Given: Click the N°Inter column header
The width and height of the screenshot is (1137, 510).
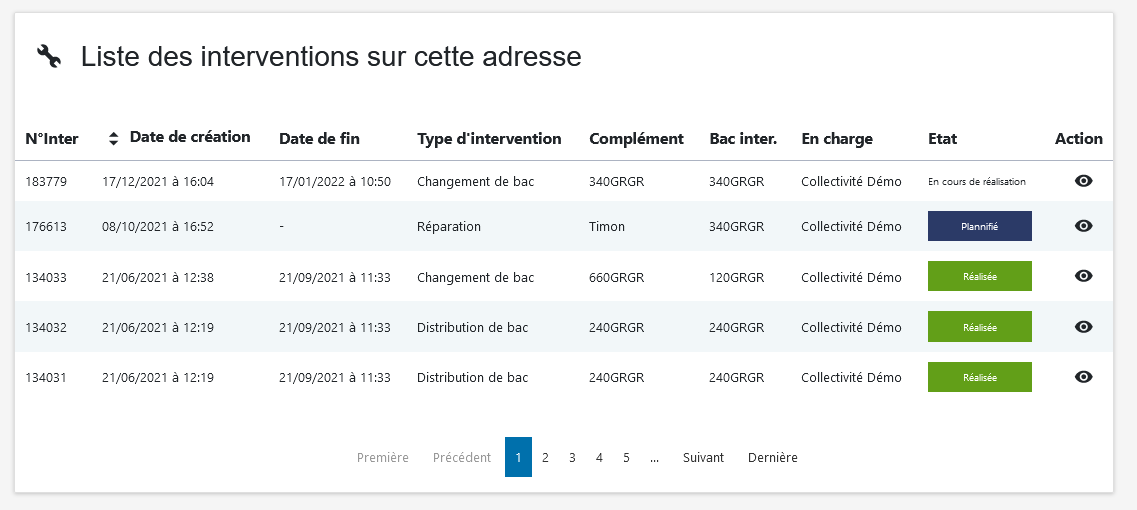Looking at the screenshot, I should pos(52,139).
